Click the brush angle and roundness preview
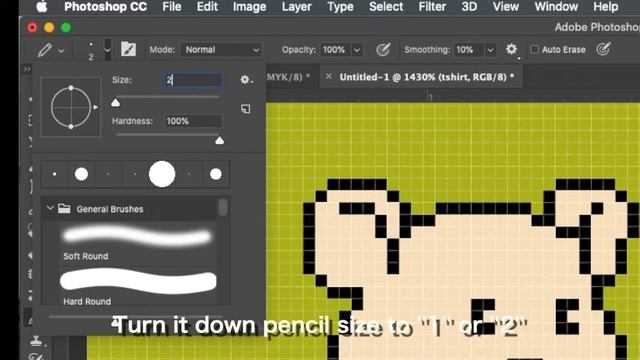 pyautogui.click(x=71, y=107)
